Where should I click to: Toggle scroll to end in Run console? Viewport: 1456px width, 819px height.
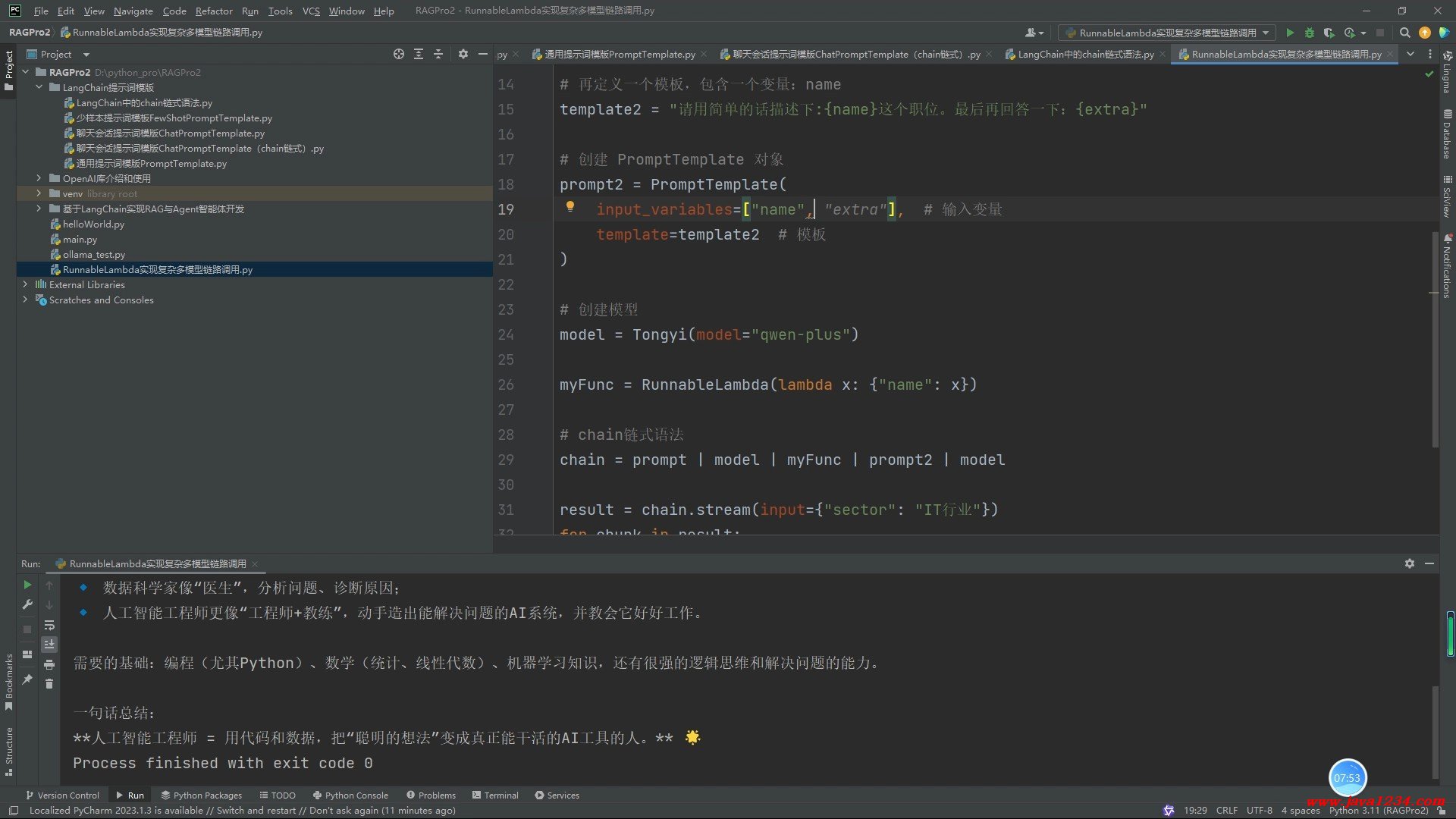(x=49, y=645)
